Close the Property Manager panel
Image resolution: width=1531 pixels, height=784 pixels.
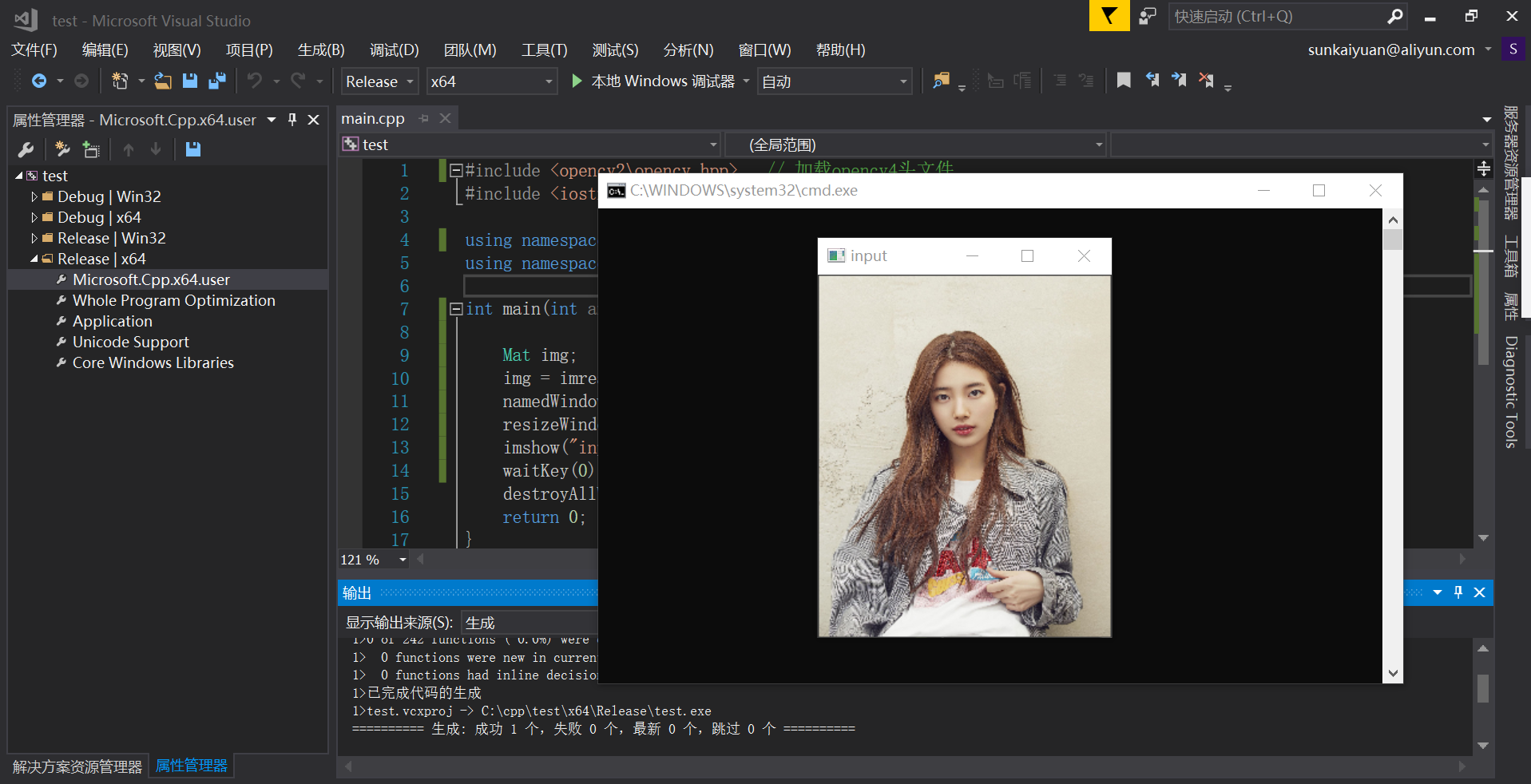pyautogui.click(x=314, y=120)
